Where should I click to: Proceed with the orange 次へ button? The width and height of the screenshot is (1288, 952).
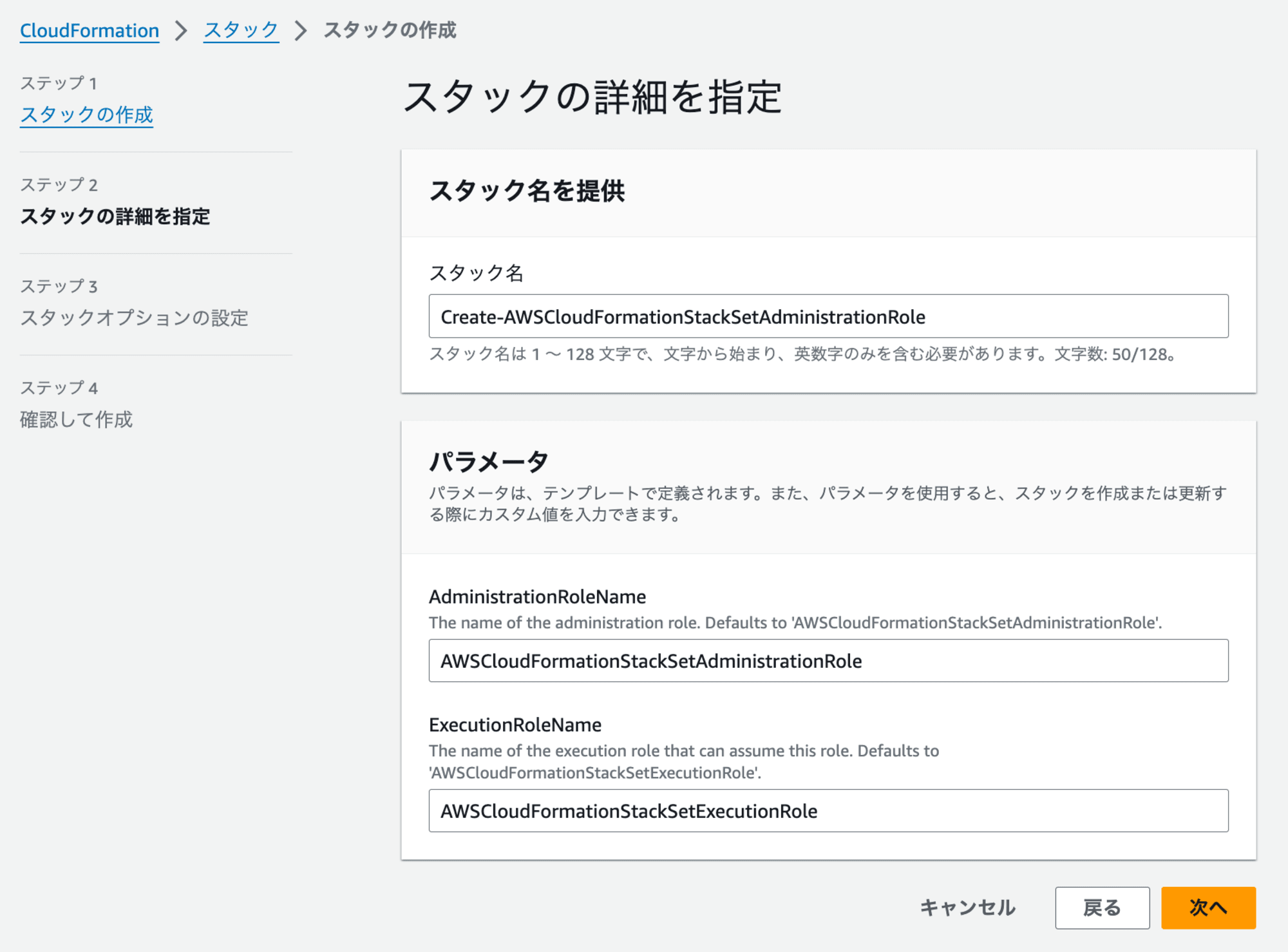pos(1208,908)
